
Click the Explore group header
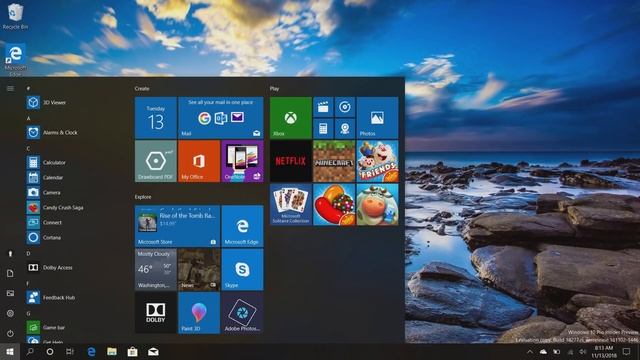point(143,197)
